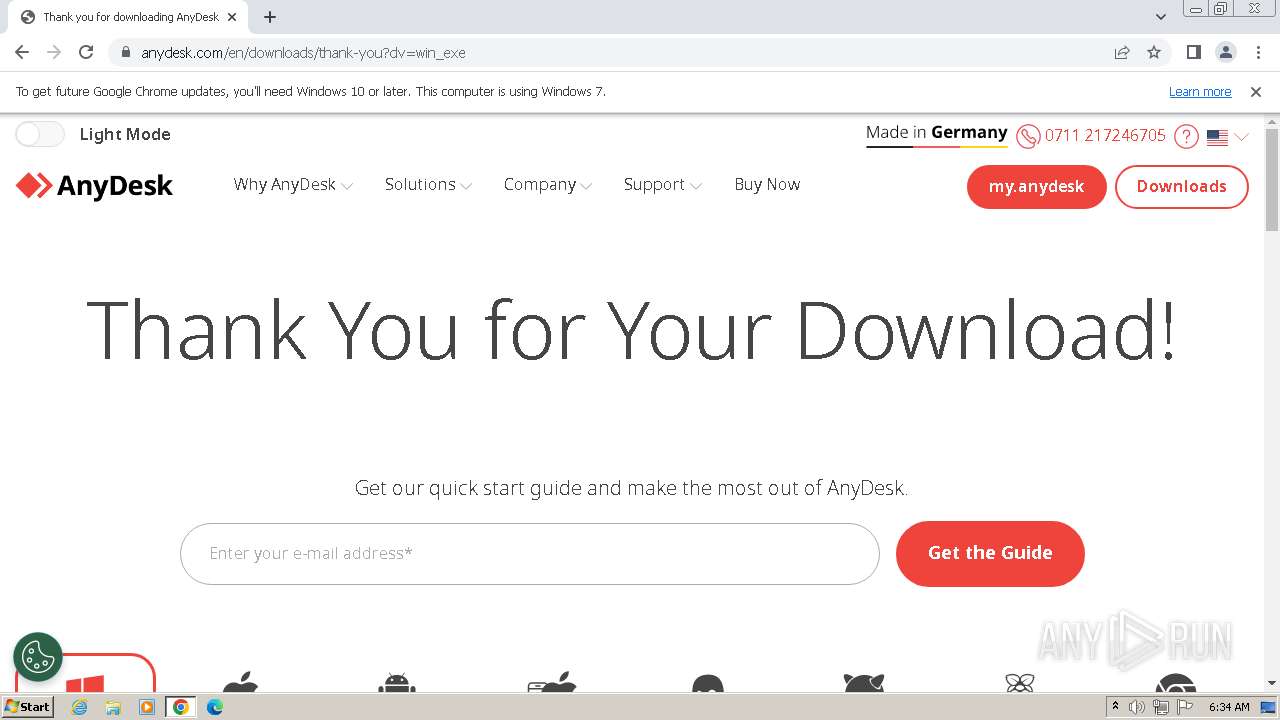Expand the Support menu

(663, 185)
